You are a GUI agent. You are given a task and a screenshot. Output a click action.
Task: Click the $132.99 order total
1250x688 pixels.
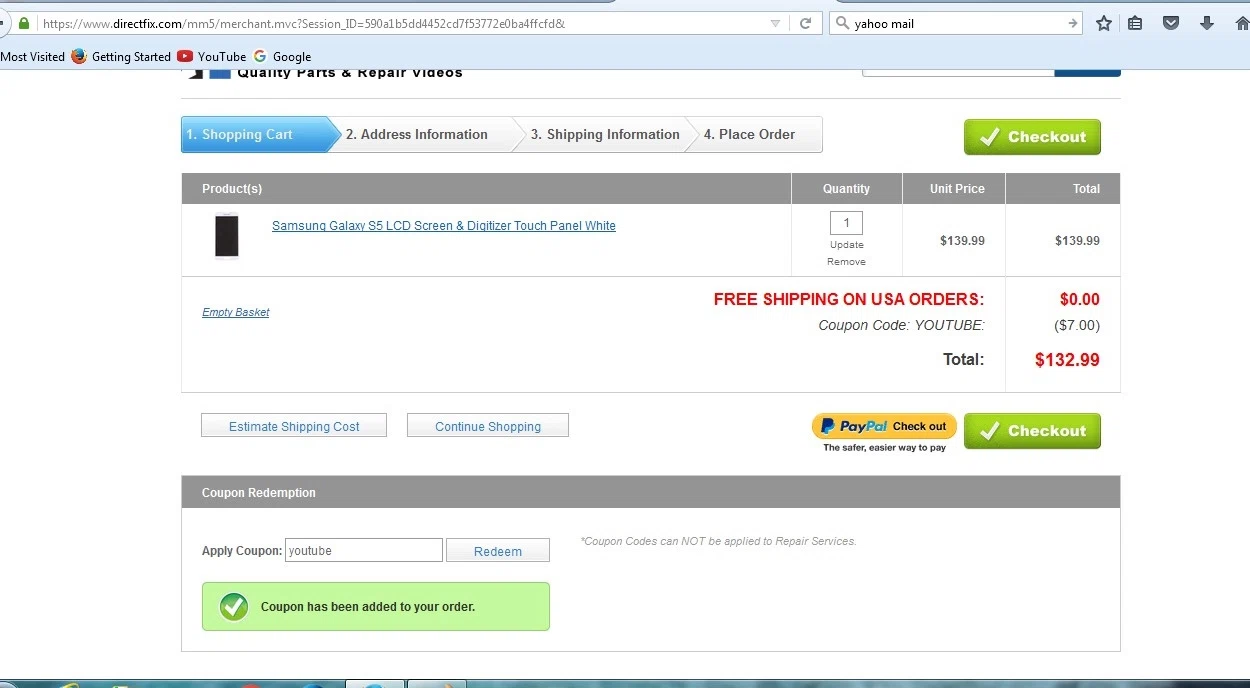click(x=1067, y=360)
